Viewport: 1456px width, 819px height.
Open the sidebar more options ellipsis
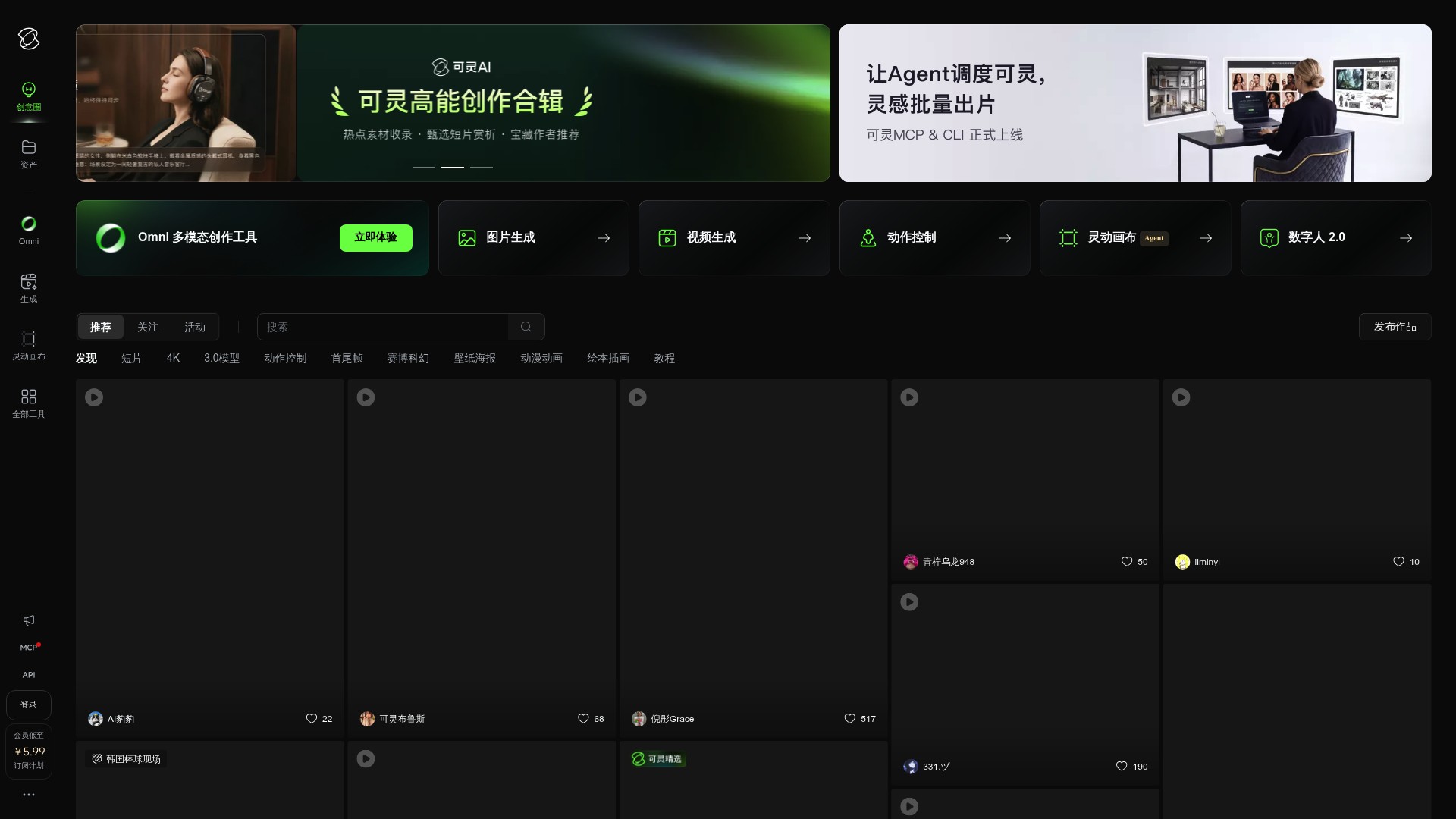(x=29, y=795)
